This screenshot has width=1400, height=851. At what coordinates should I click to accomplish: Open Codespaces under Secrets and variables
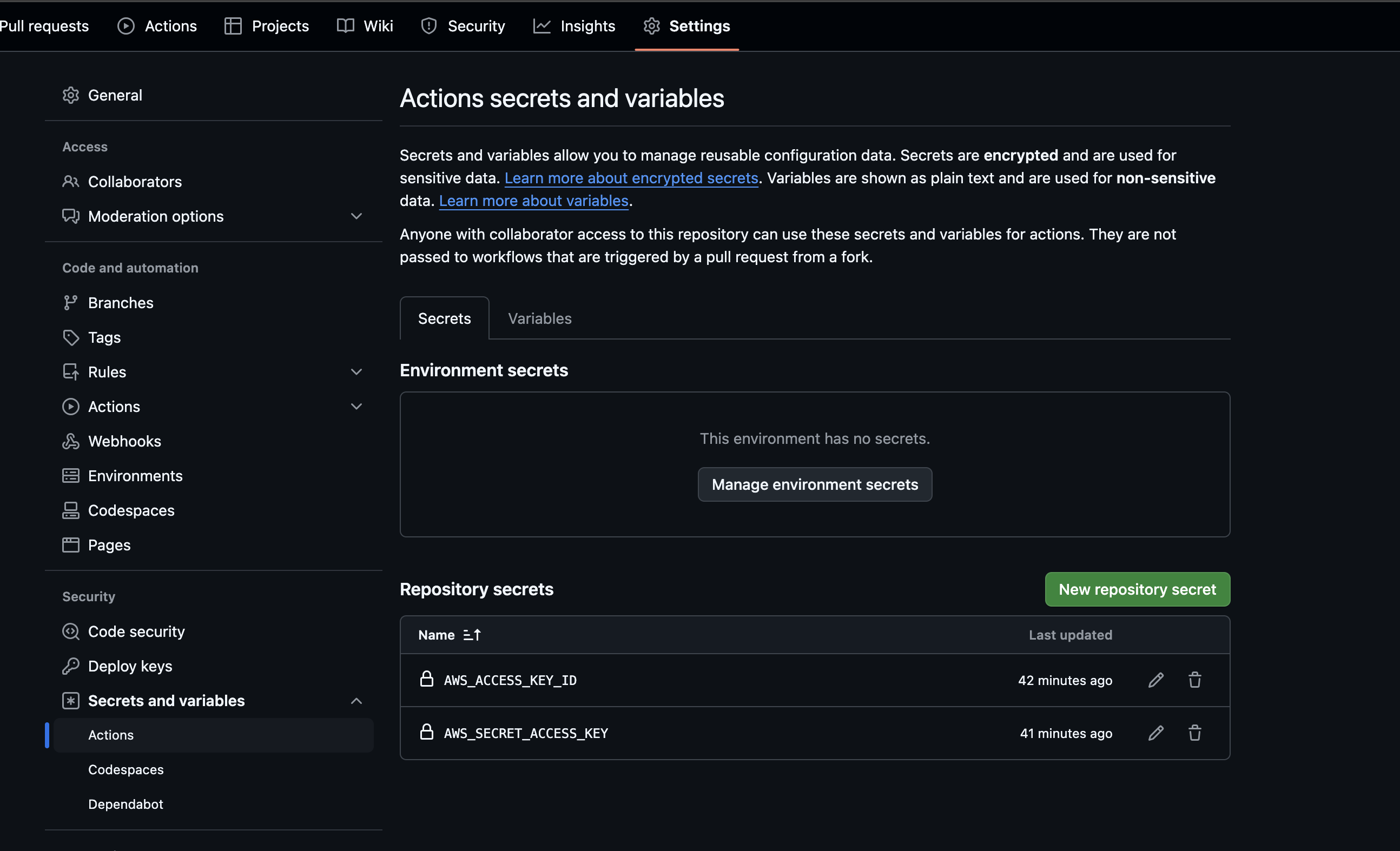pos(126,769)
